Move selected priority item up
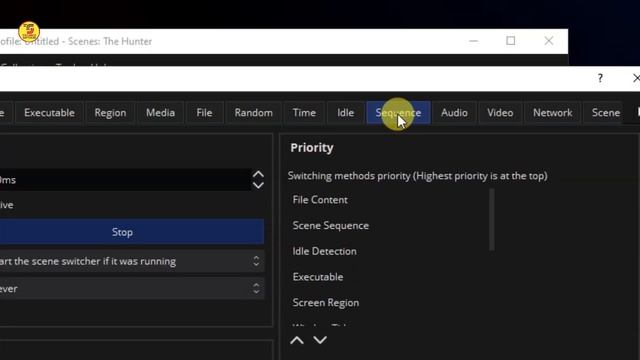Image resolution: width=640 pixels, height=360 pixels. pyautogui.click(x=297, y=340)
